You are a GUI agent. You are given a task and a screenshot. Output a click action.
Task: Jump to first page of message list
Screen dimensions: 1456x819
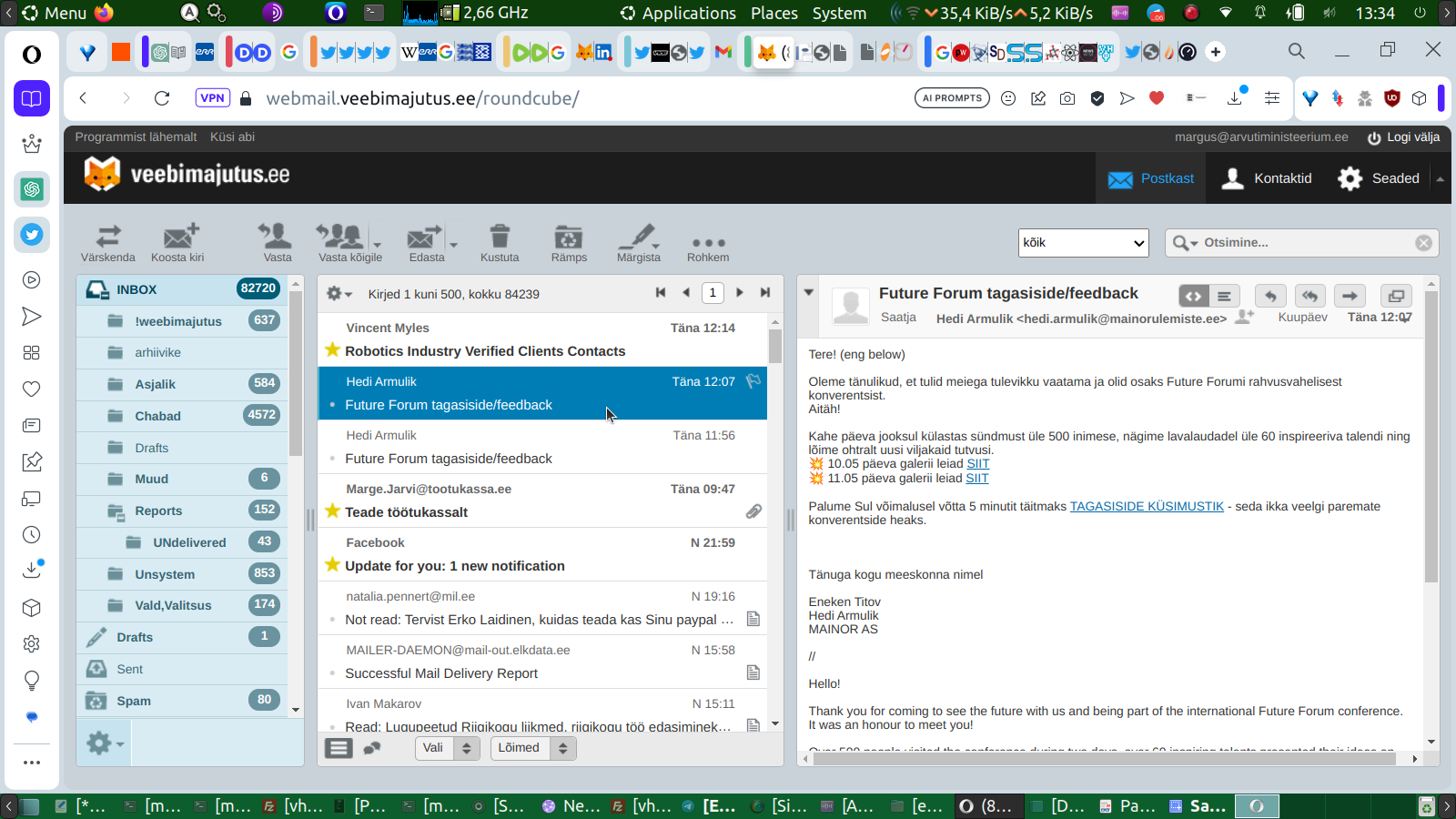[661, 292]
